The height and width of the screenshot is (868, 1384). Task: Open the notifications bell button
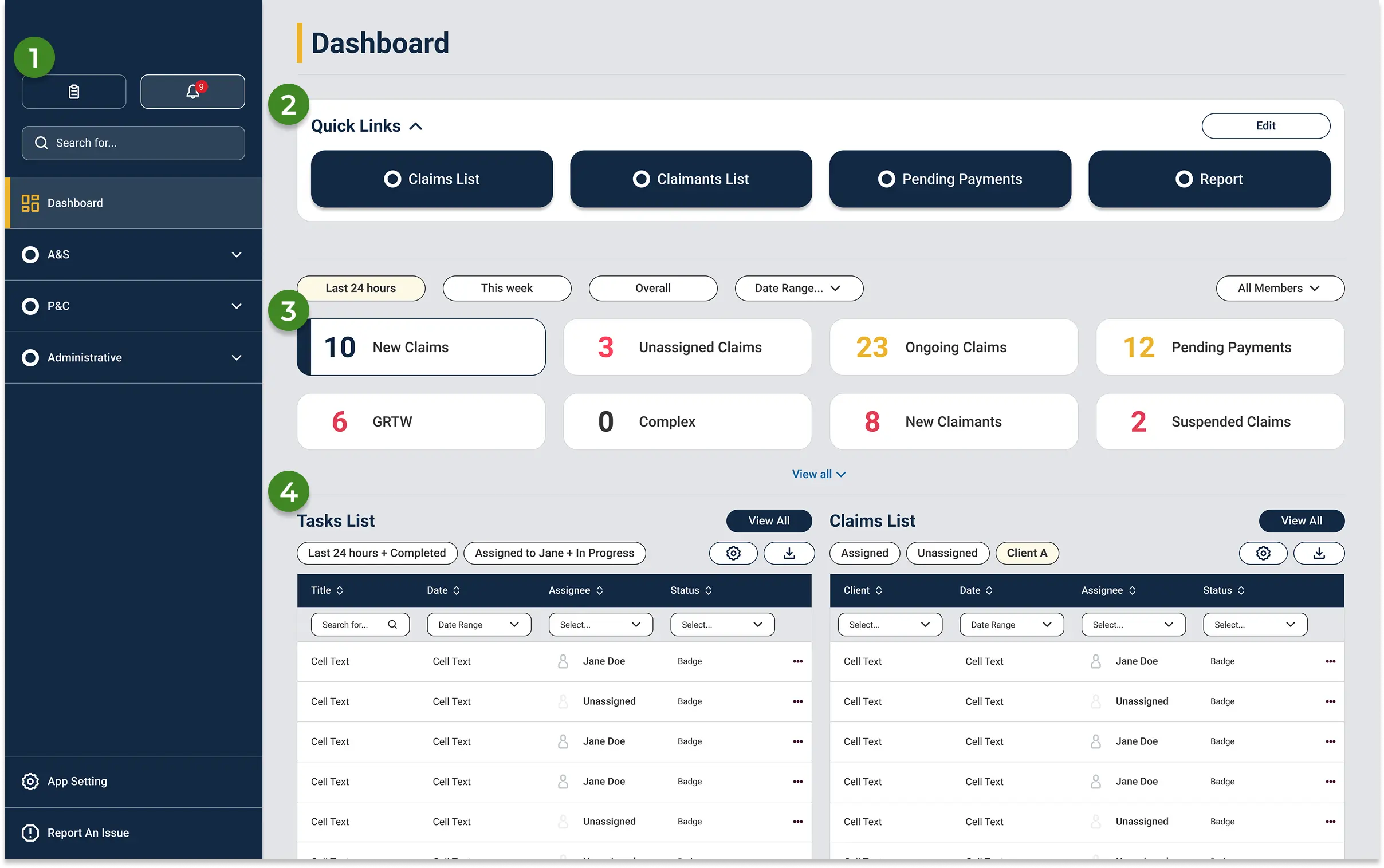[x=192, y=91]
